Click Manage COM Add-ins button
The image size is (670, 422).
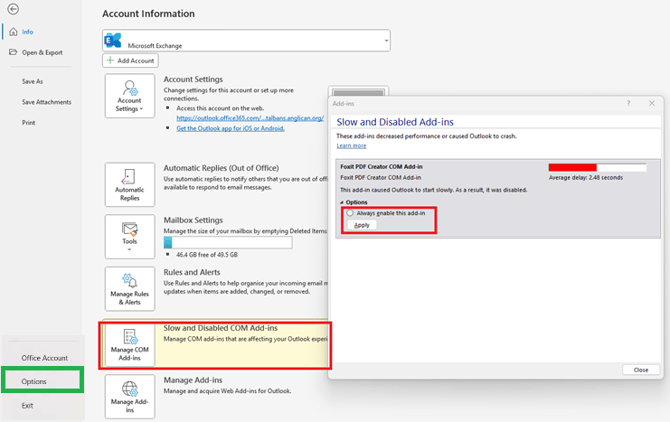[x=130, y=344]
